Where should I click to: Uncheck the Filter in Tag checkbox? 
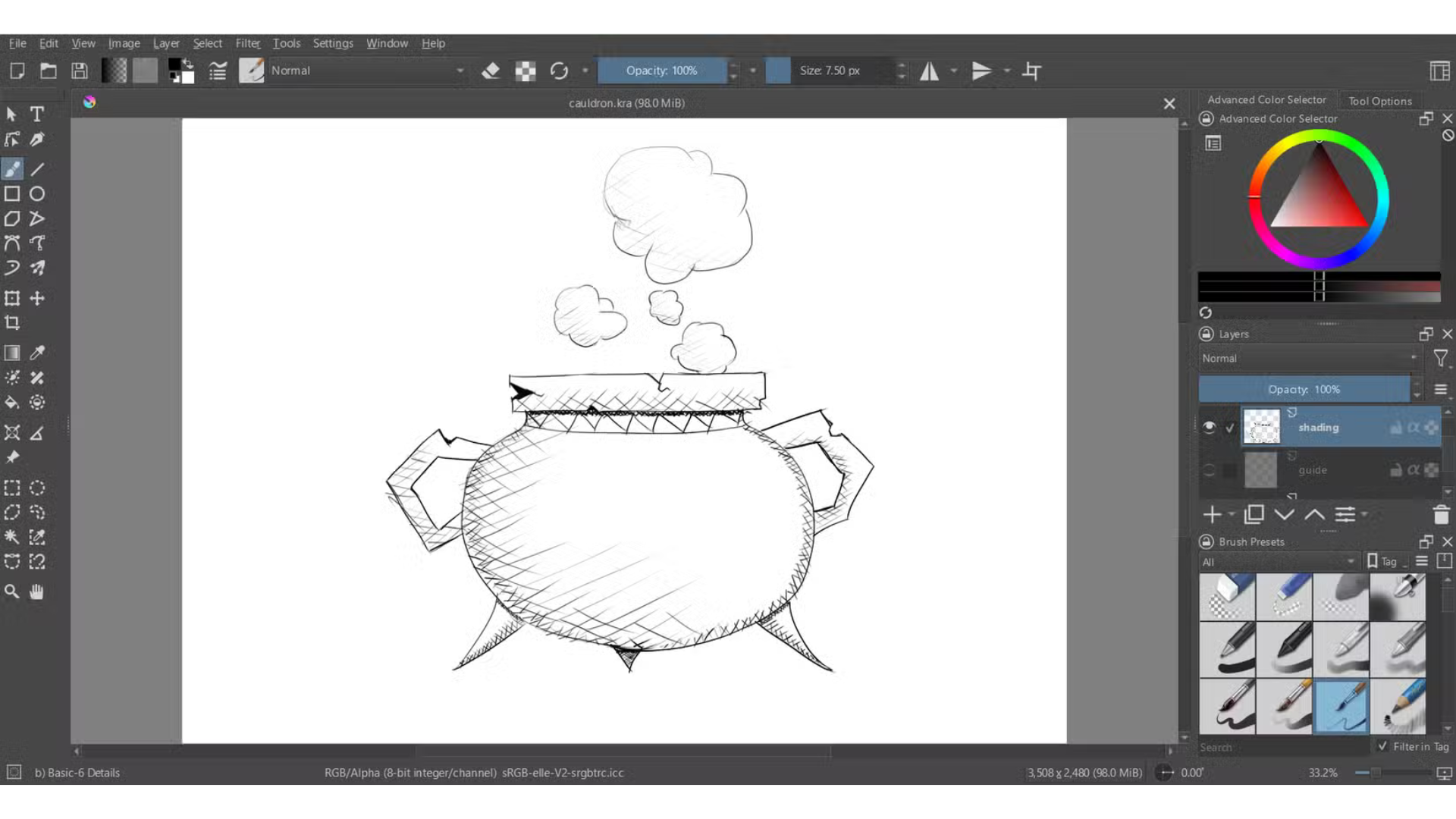click(1382, 746)
